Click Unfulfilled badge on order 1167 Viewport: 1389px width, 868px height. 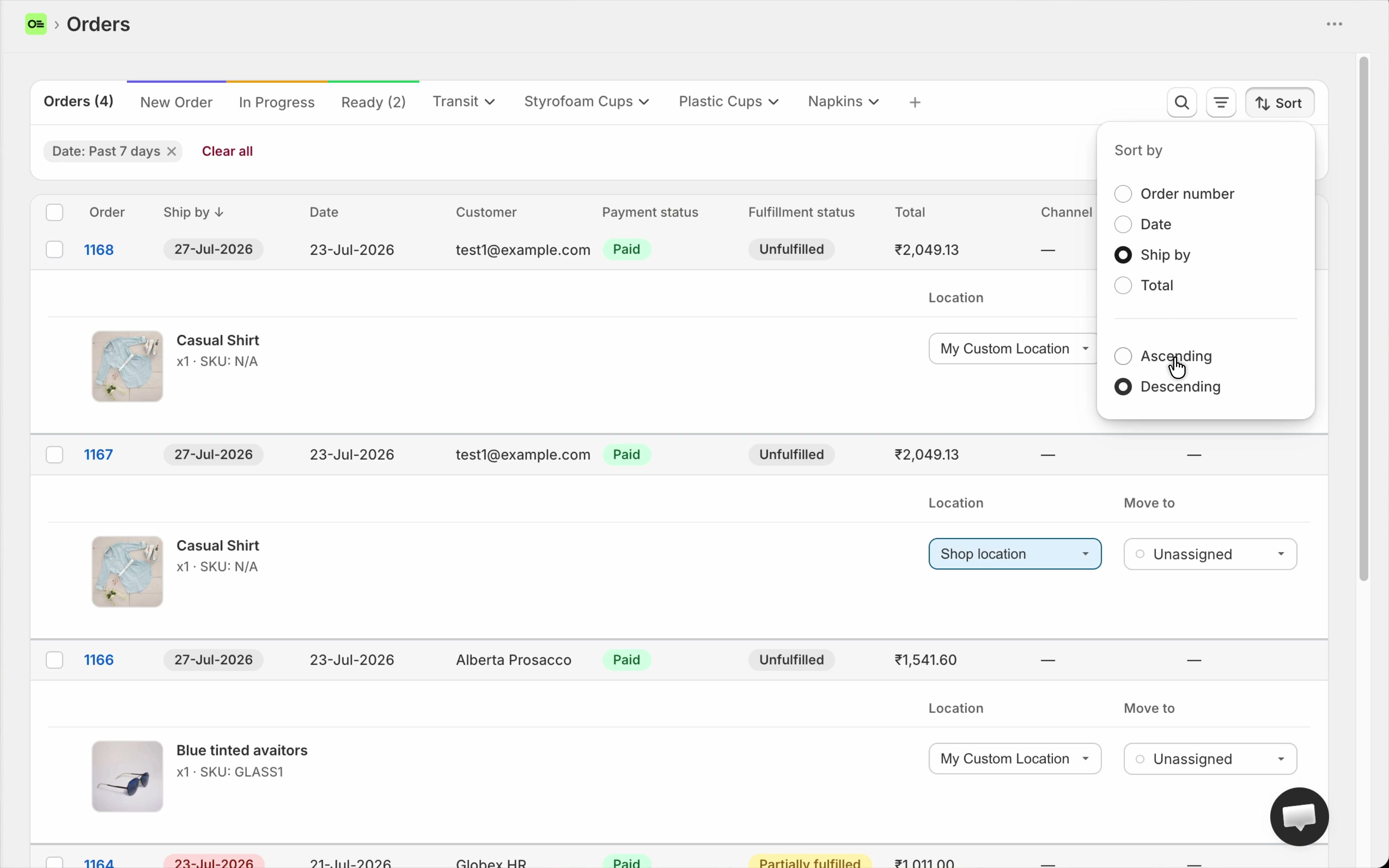(x=791, y=454)
